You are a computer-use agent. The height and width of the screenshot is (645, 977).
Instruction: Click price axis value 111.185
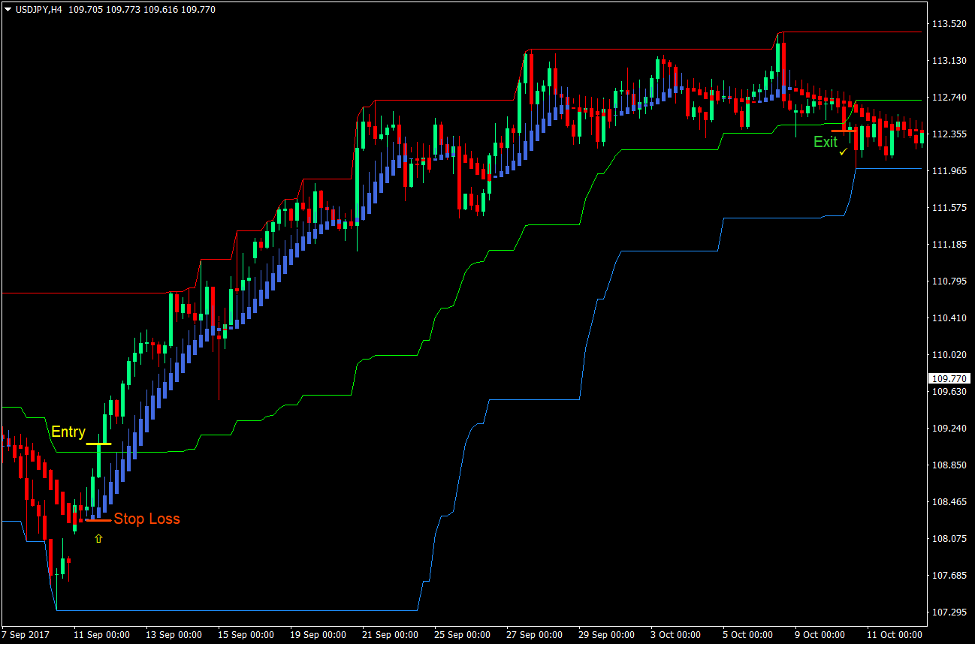click(949, 244)
